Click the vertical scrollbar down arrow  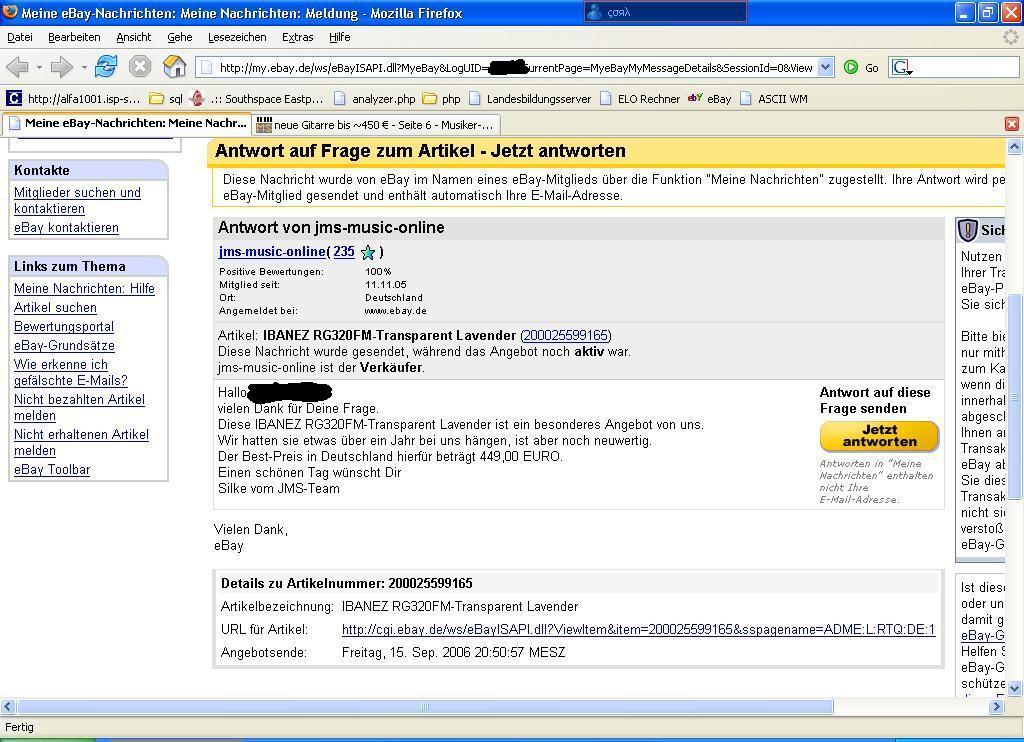point(1014,688)
